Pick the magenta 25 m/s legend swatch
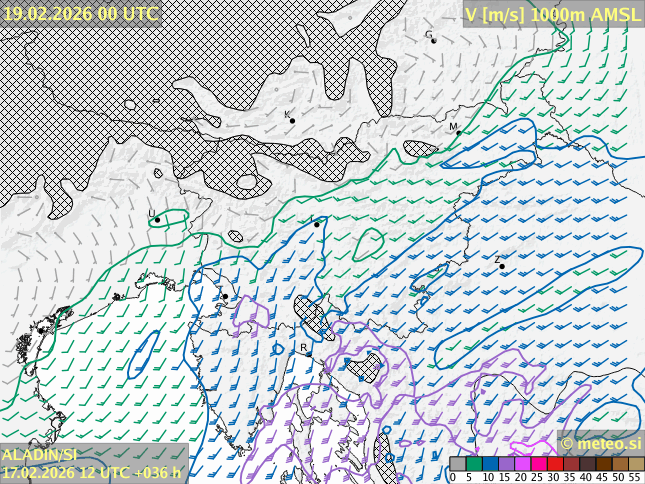 (539, 464)
